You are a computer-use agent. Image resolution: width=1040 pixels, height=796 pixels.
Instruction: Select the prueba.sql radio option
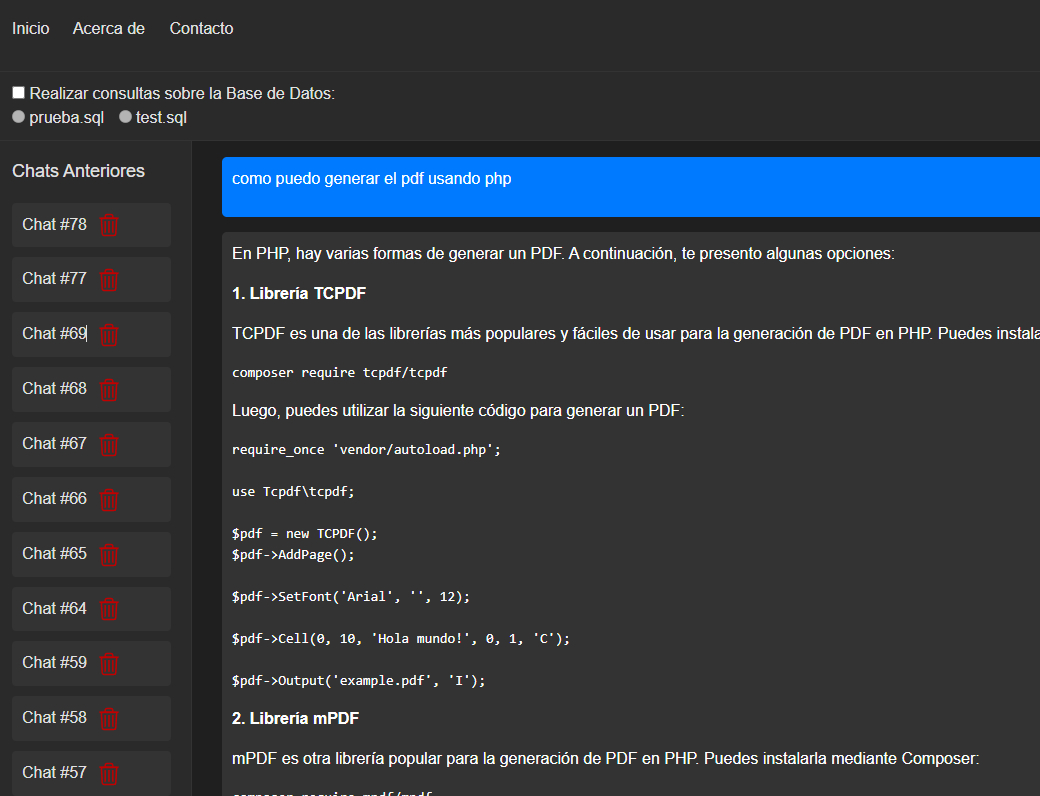pyautogui.click(x=19, y=117)
